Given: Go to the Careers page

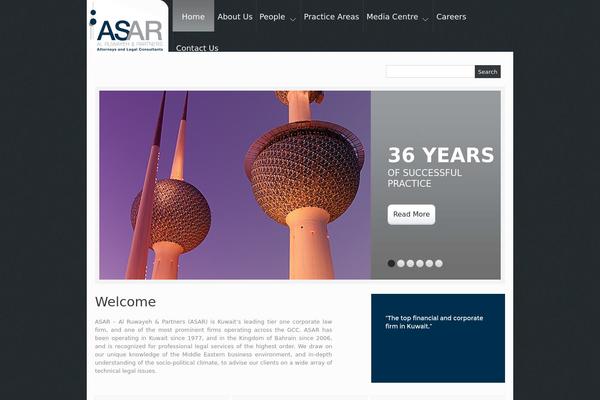Looking at the screenshot, I should 451,17.
